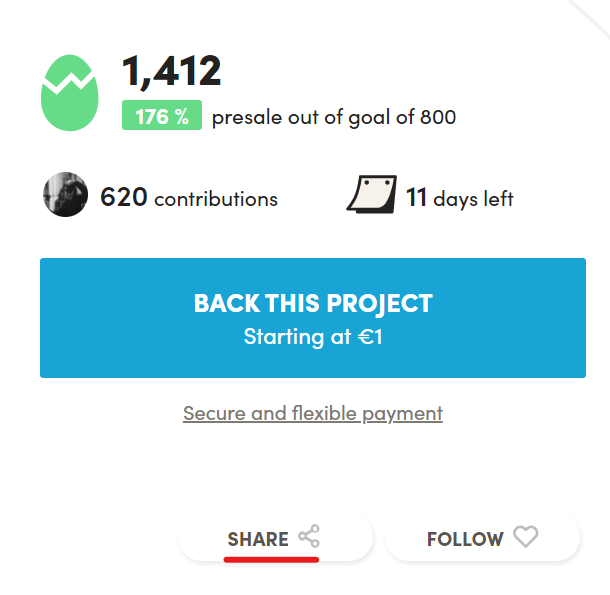610x595 pixels.
Task: Back this project with blue button
Action: [313, 318]
